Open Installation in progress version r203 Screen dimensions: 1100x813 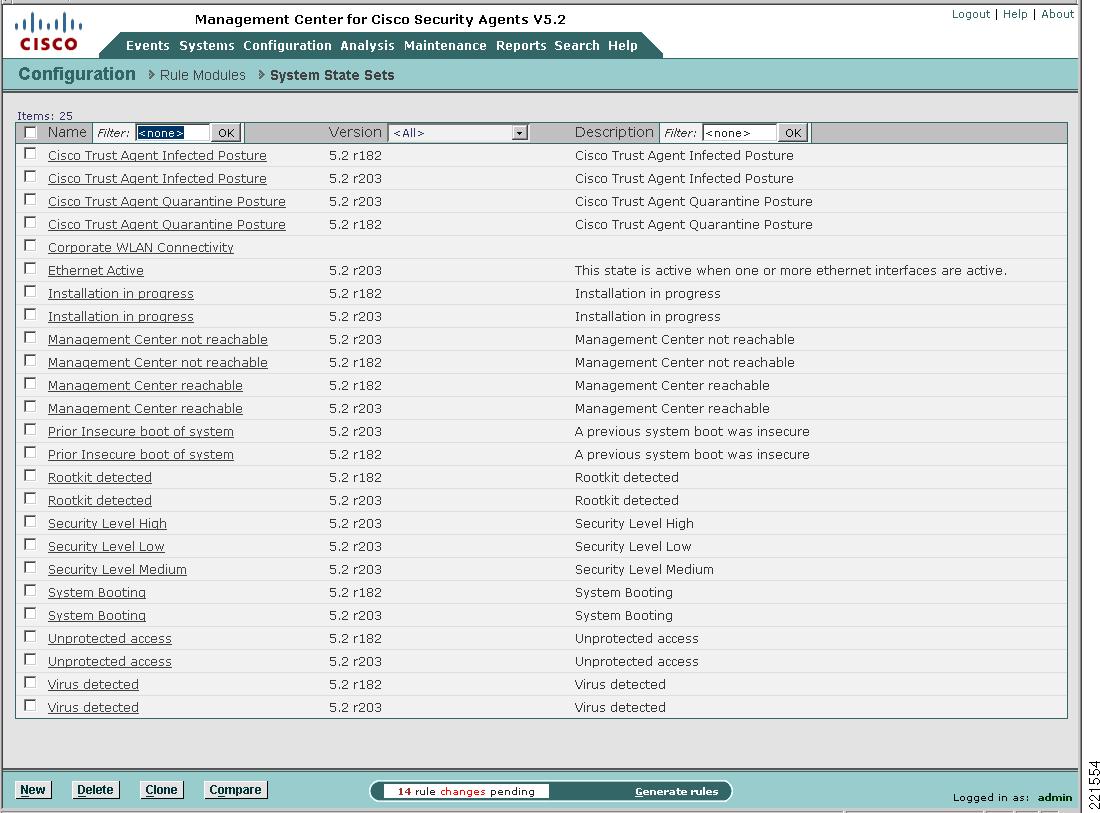pos(121,317)
